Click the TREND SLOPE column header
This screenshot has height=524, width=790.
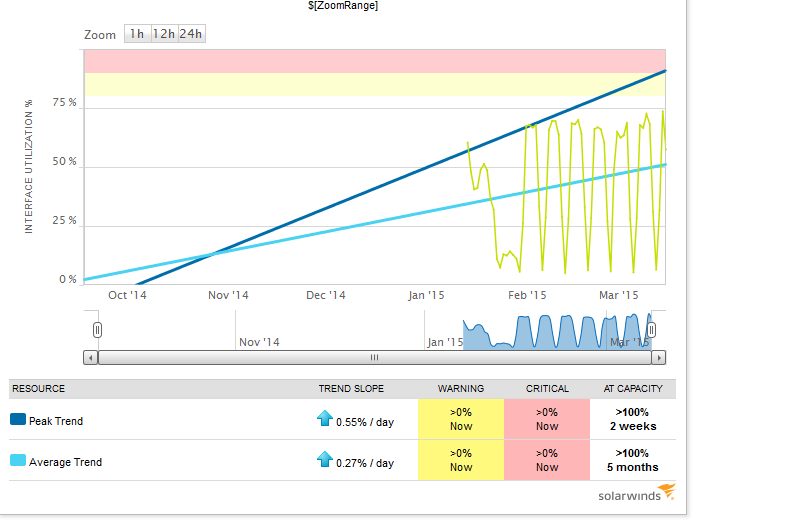(351, 388)
